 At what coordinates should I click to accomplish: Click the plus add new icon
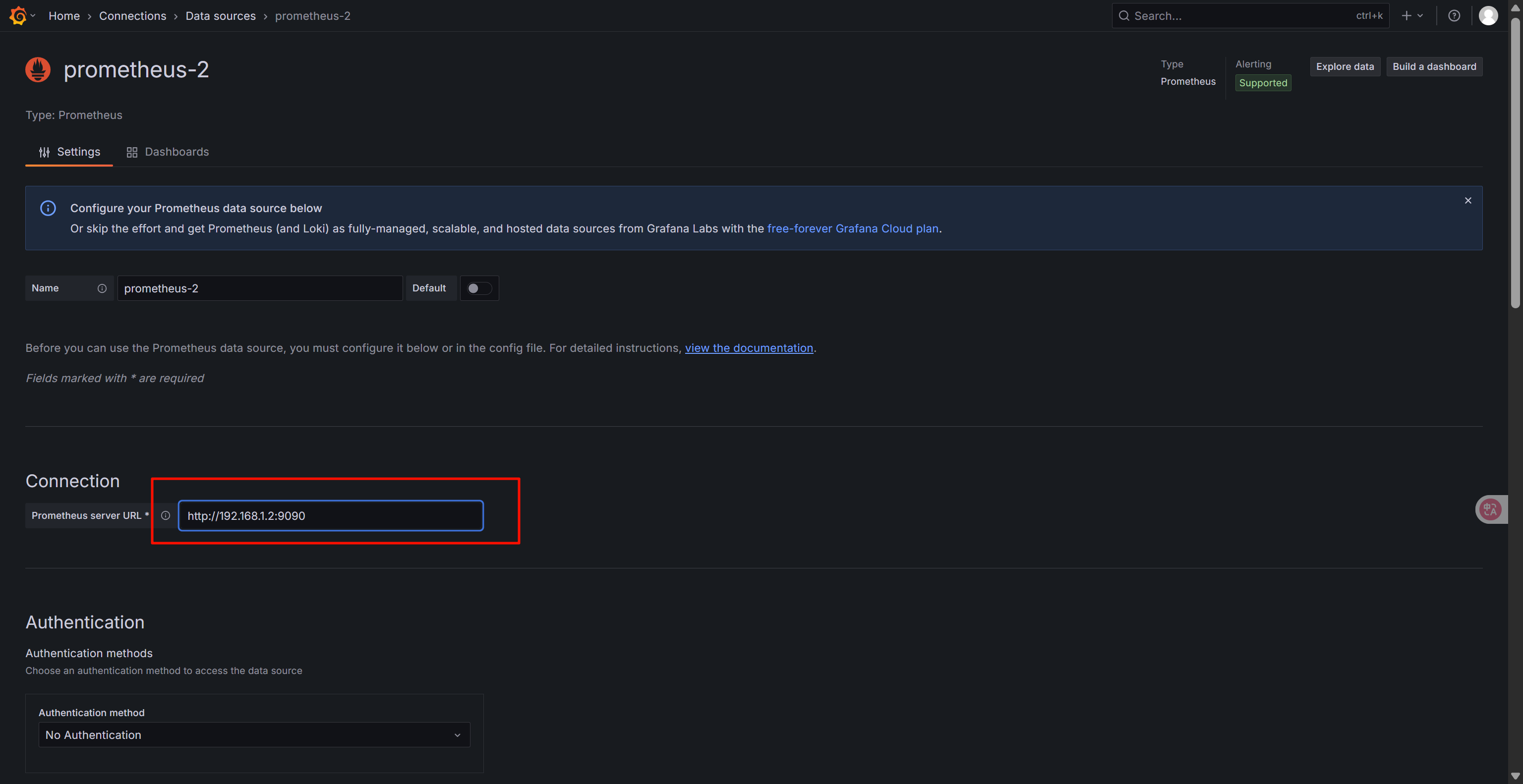pyautogui.click(x=1406, y=16)
